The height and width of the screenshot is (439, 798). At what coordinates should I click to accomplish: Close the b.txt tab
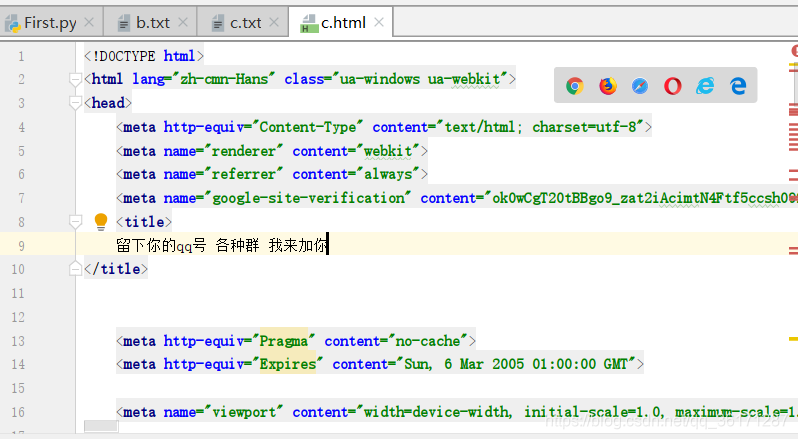[x=183, y=22]
